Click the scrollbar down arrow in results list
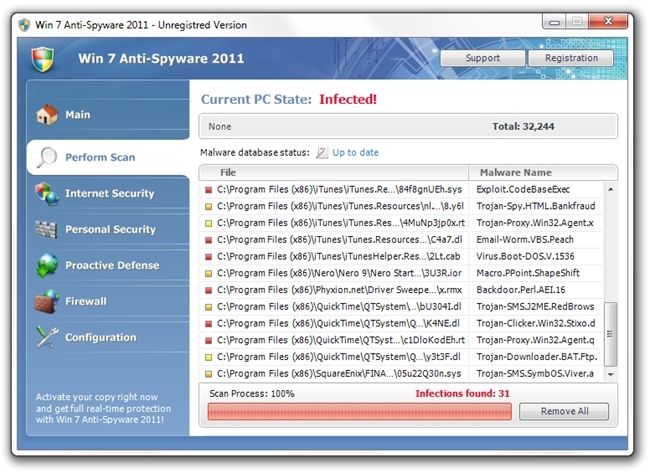 610,374
